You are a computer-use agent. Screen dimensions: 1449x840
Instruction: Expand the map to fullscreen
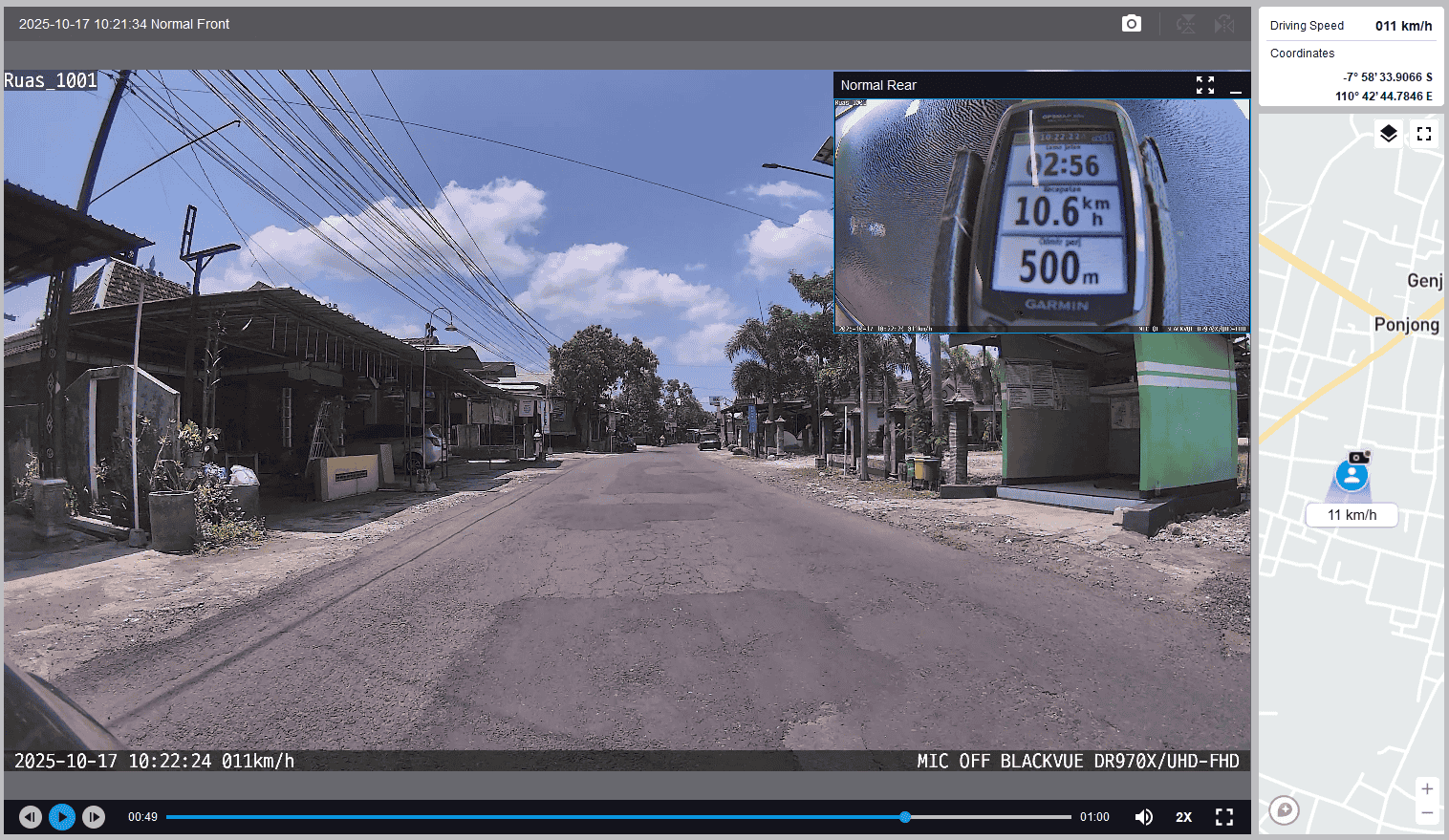tap(1424, 134)
